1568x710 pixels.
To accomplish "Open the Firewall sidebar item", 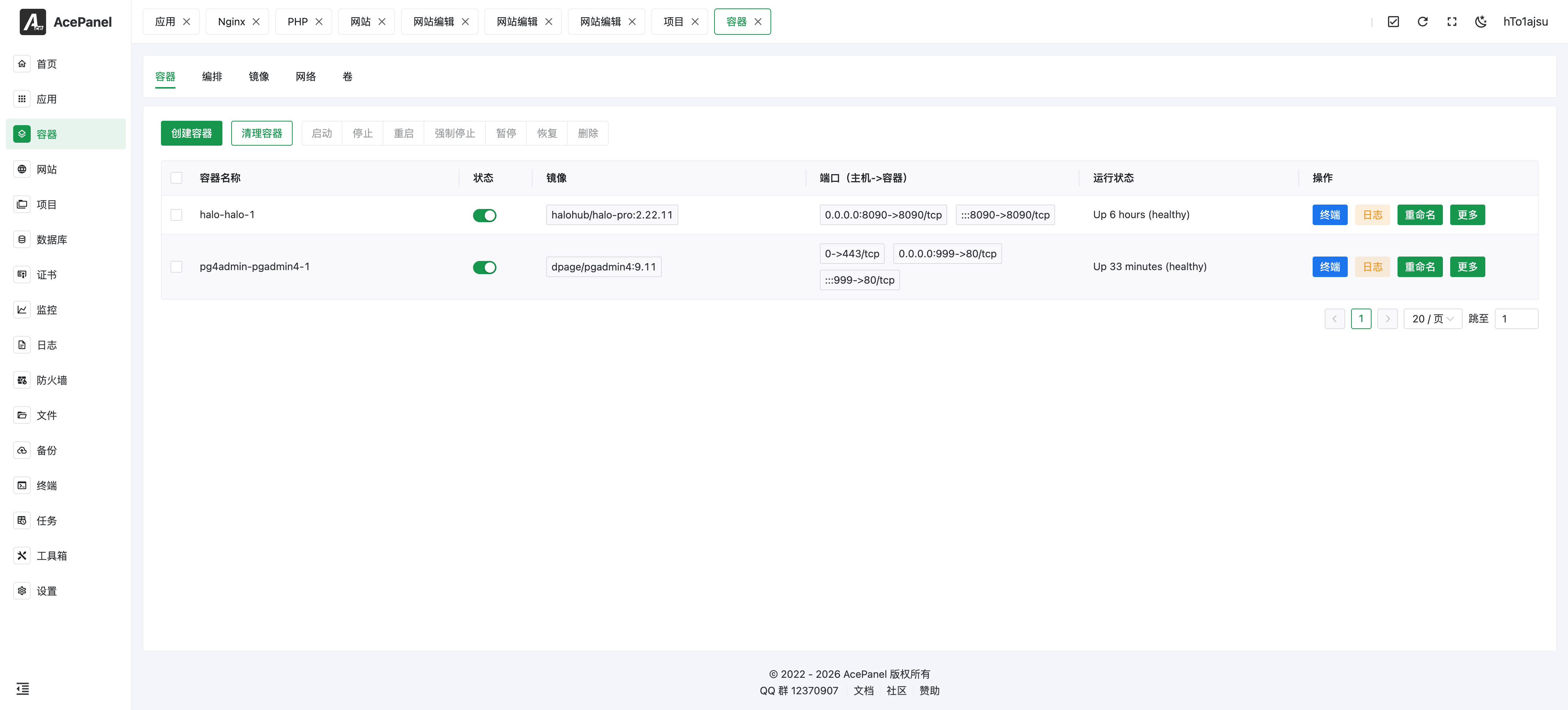I will click(x=52, y=380).
